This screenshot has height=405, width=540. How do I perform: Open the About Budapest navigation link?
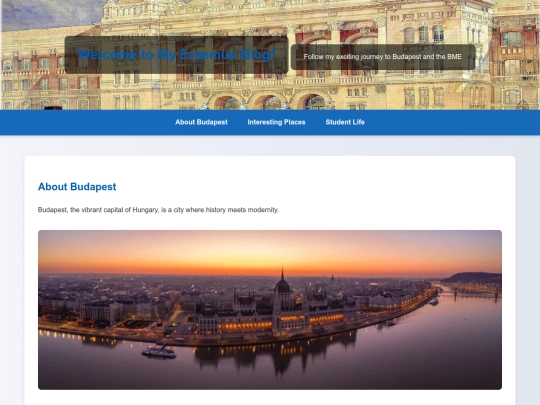(x=201, y=122)
